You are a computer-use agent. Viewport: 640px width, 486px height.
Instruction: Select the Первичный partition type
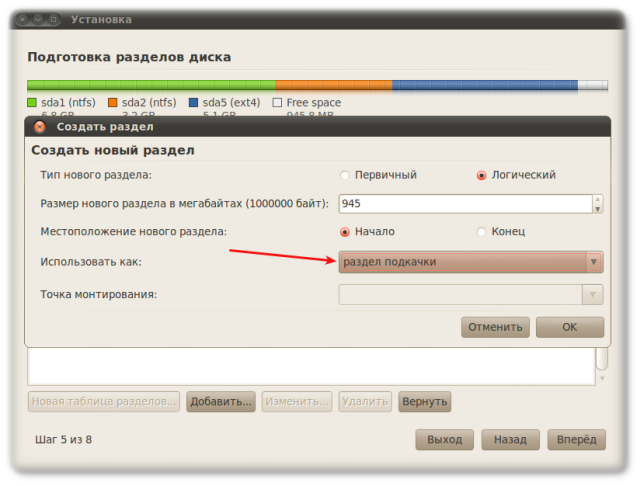pos(346,175)
